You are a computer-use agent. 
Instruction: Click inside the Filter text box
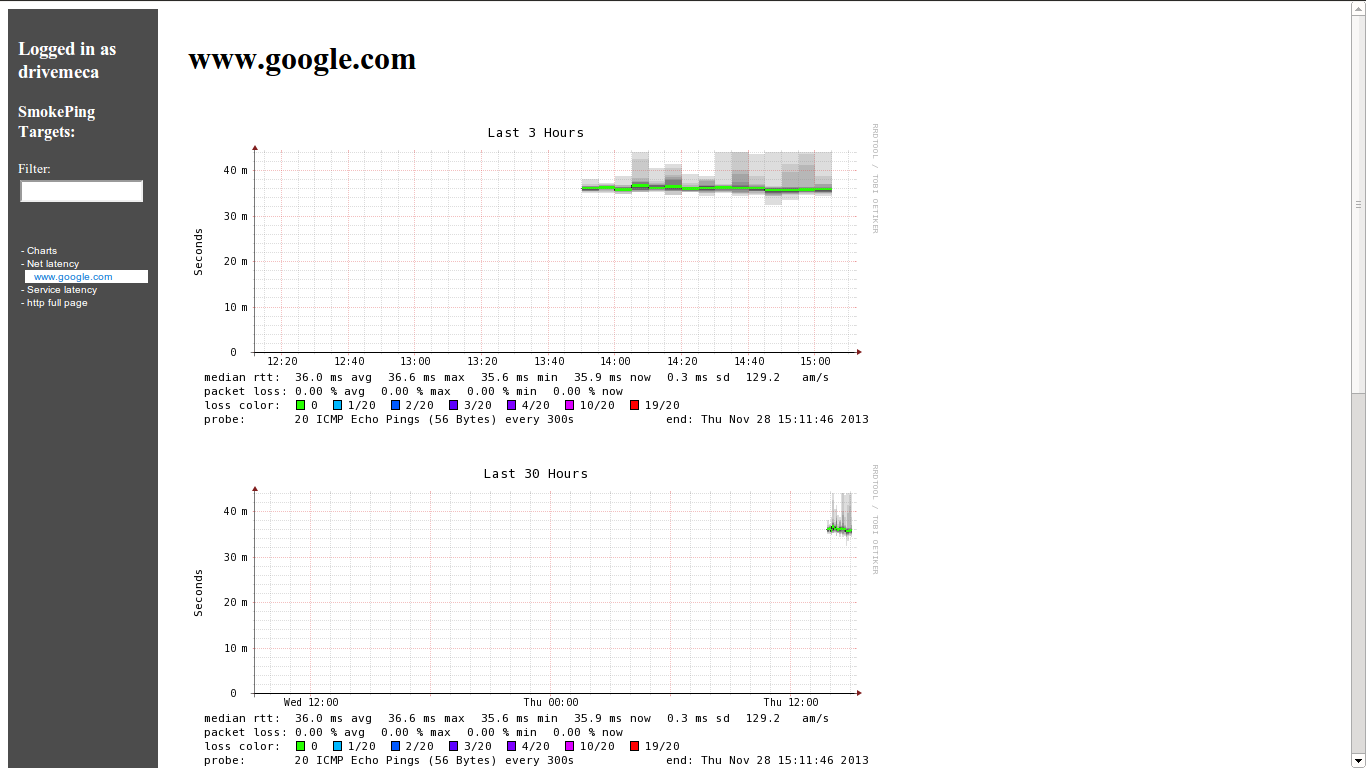coord(80,191)
